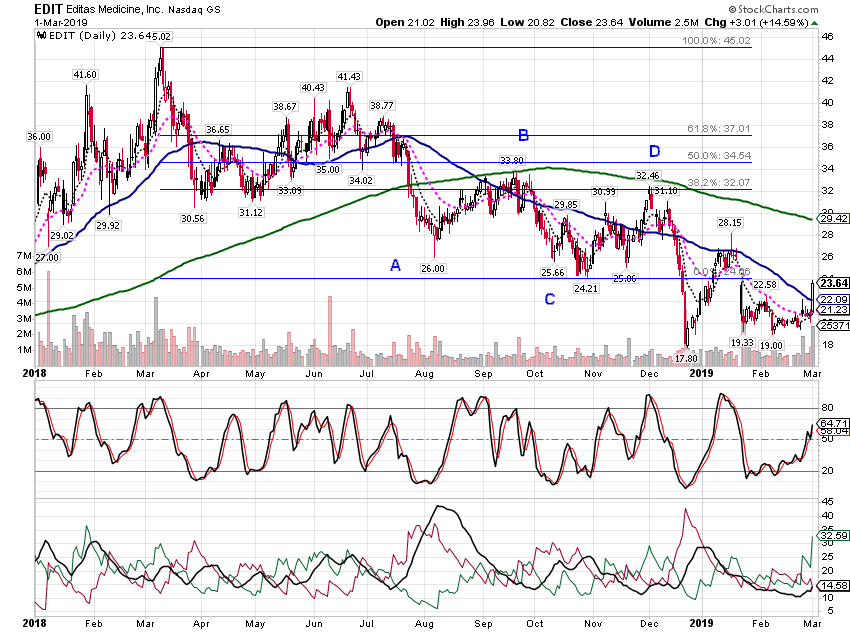This screenshot has width=850, height=633.
Task: Click the 38.2%: 32.07 retracement label
Action: 719,183
